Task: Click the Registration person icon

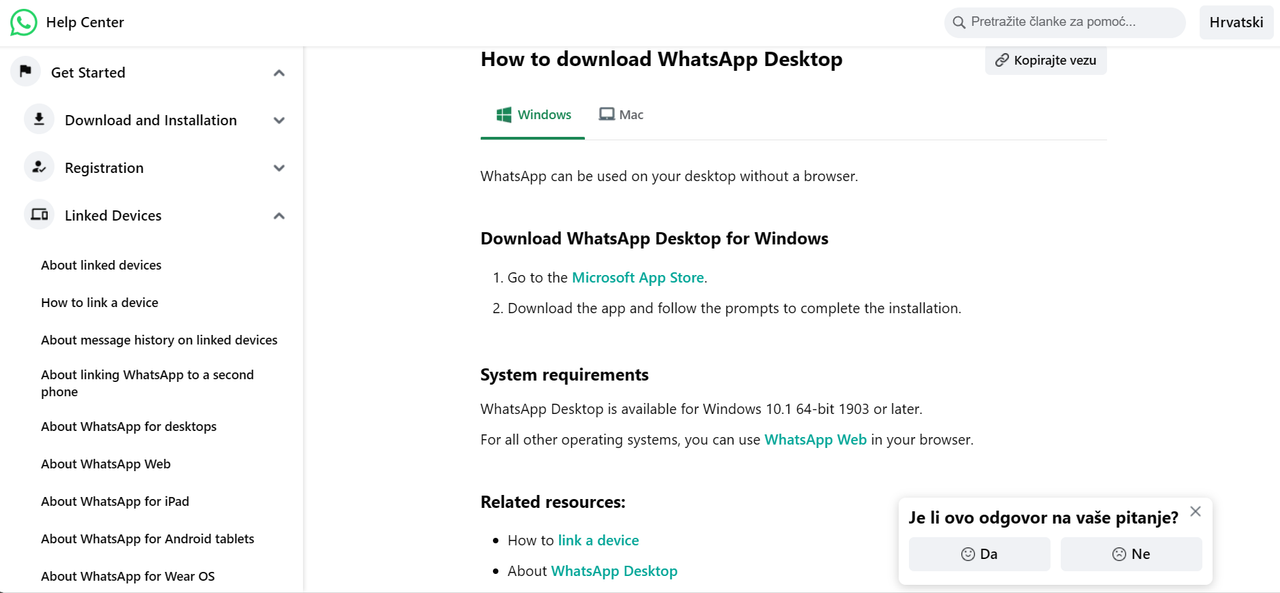Action: point(39,167)
